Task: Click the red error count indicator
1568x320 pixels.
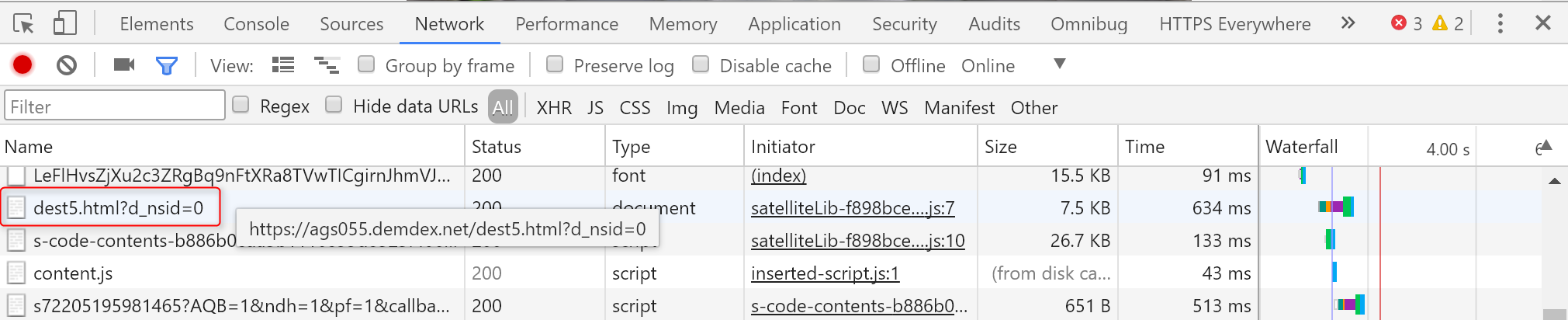Action: (x=1406, y=23)
